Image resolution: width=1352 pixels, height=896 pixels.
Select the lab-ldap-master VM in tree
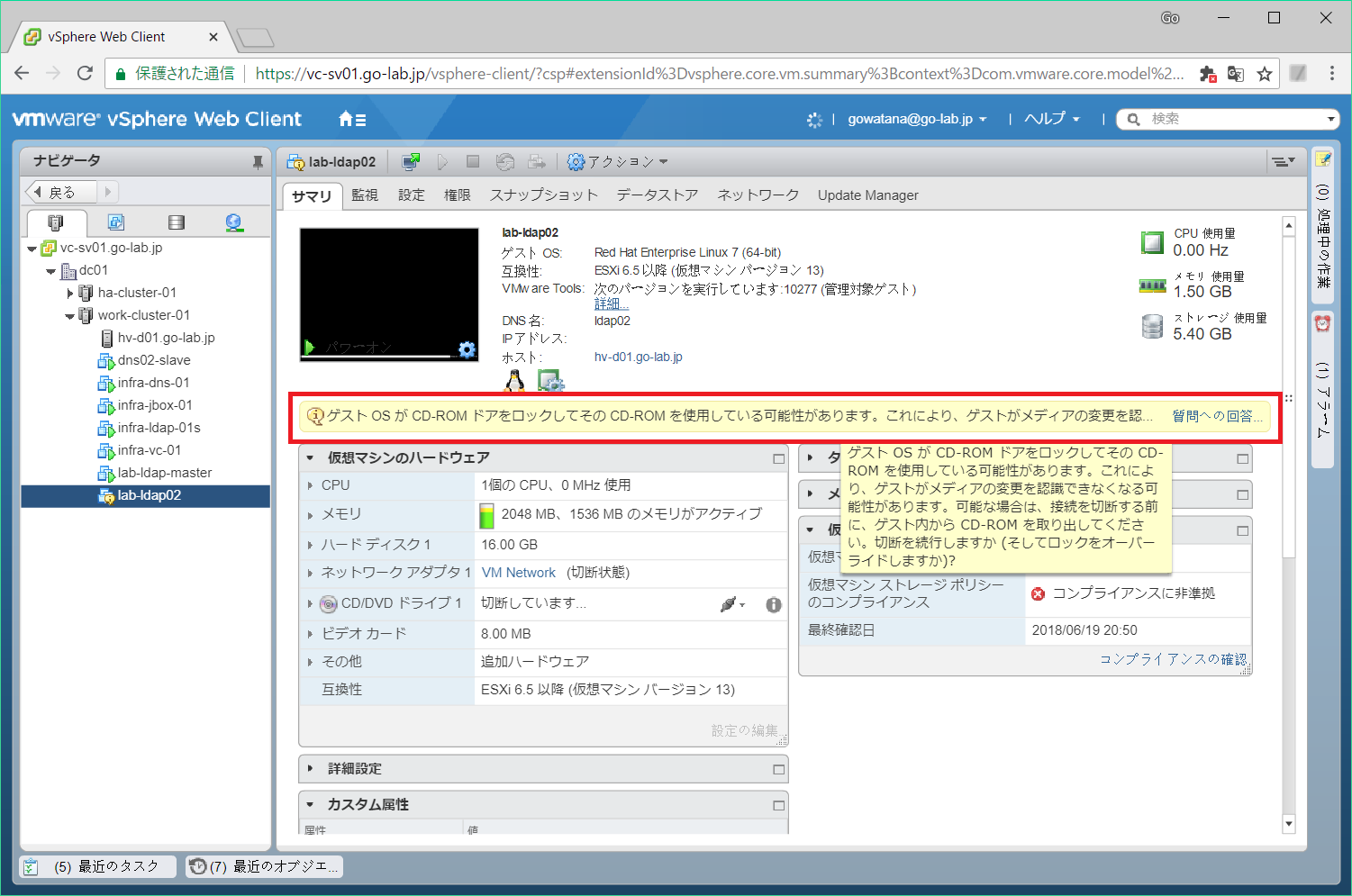click(x=166, y=472)
